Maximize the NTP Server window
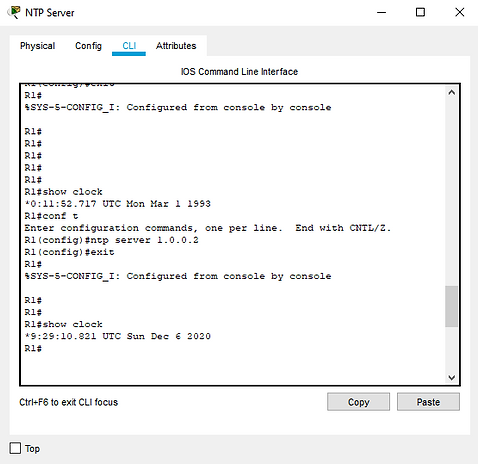The width and height of the screenshot is (478, 464). (420, 13)
